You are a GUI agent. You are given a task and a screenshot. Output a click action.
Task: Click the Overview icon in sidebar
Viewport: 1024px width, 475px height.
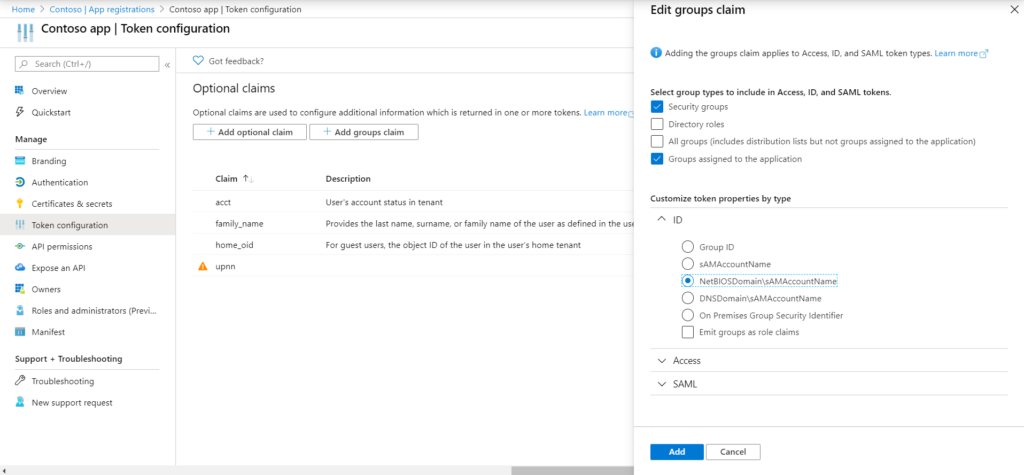[x=20, y=91]
